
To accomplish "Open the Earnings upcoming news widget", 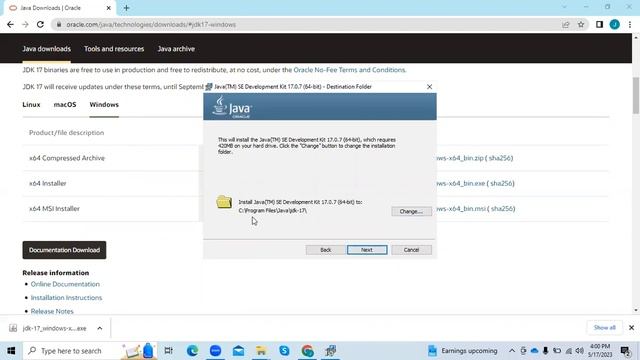I will [462, 351].
